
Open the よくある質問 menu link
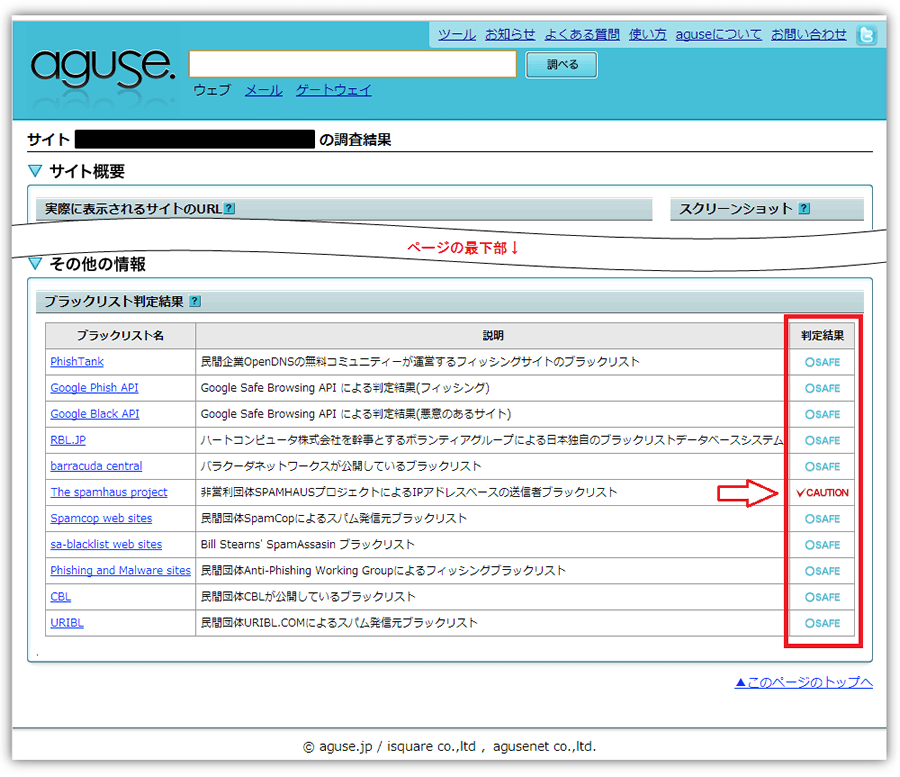[x=582, y=34]
